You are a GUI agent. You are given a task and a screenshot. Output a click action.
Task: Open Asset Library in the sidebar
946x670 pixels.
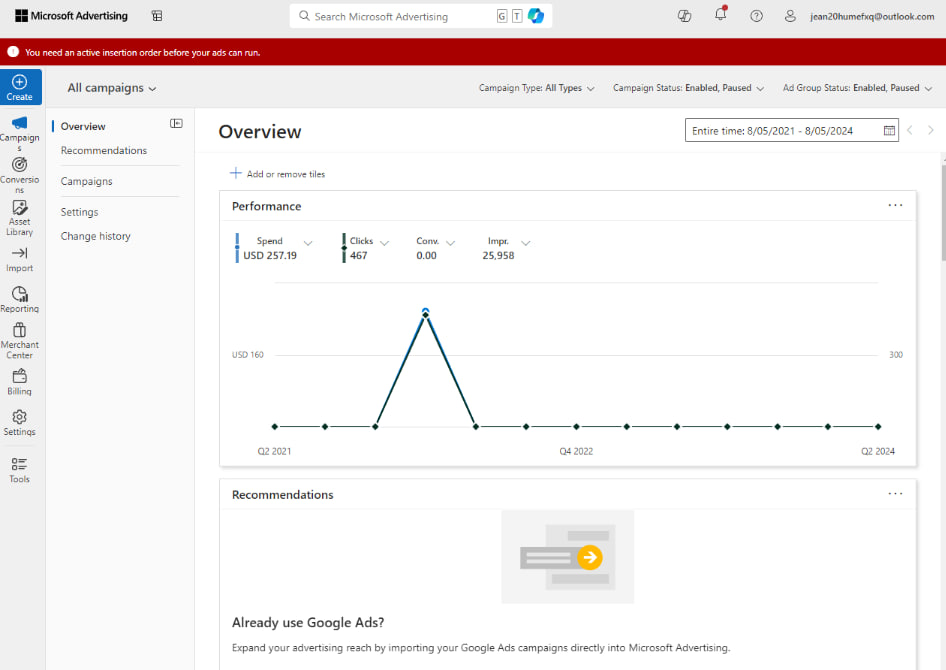[x=19, y=218]
